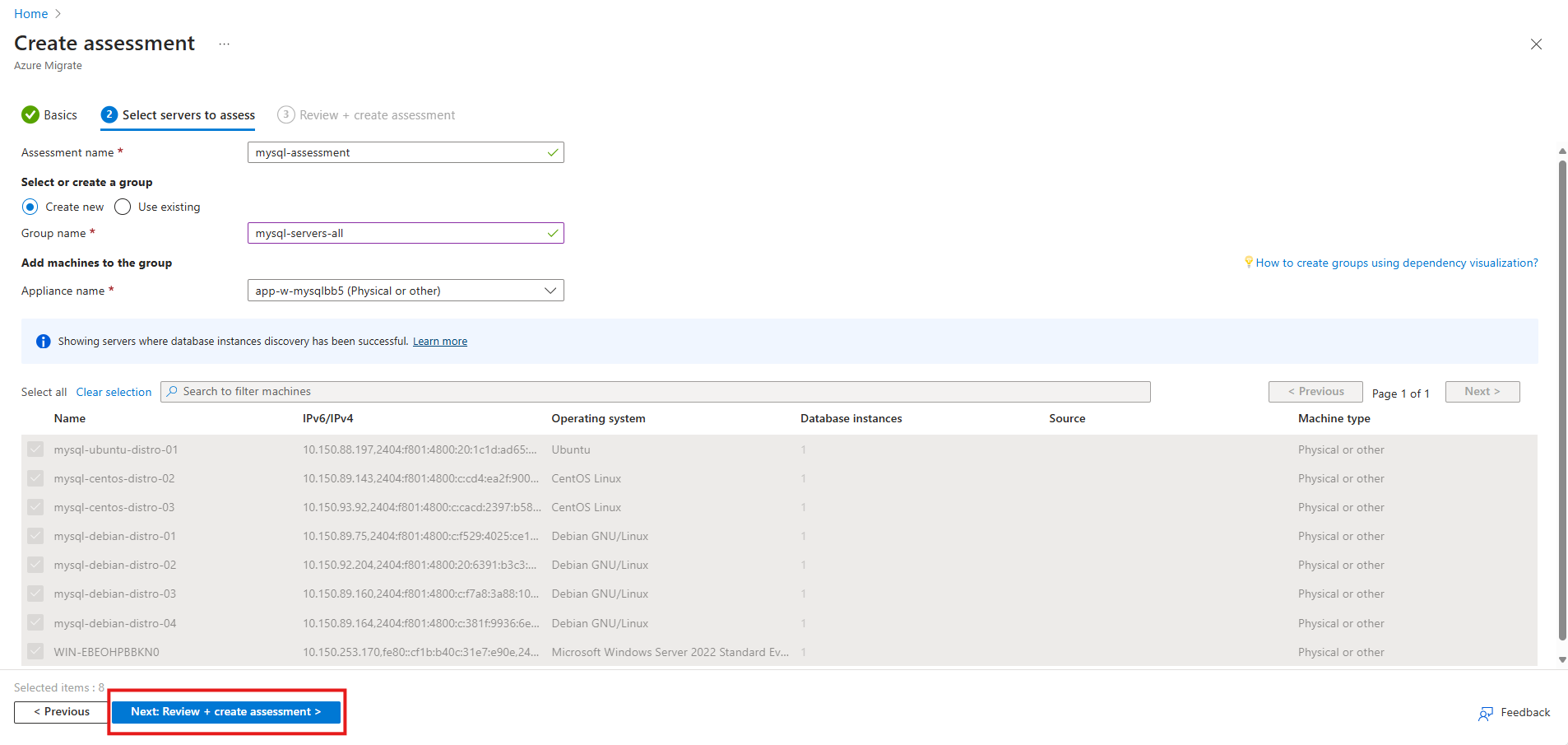This screenshot has height=745, width=1568.
Task: Click the magnifier icon in the machine search box
Action: pos(171,390)
